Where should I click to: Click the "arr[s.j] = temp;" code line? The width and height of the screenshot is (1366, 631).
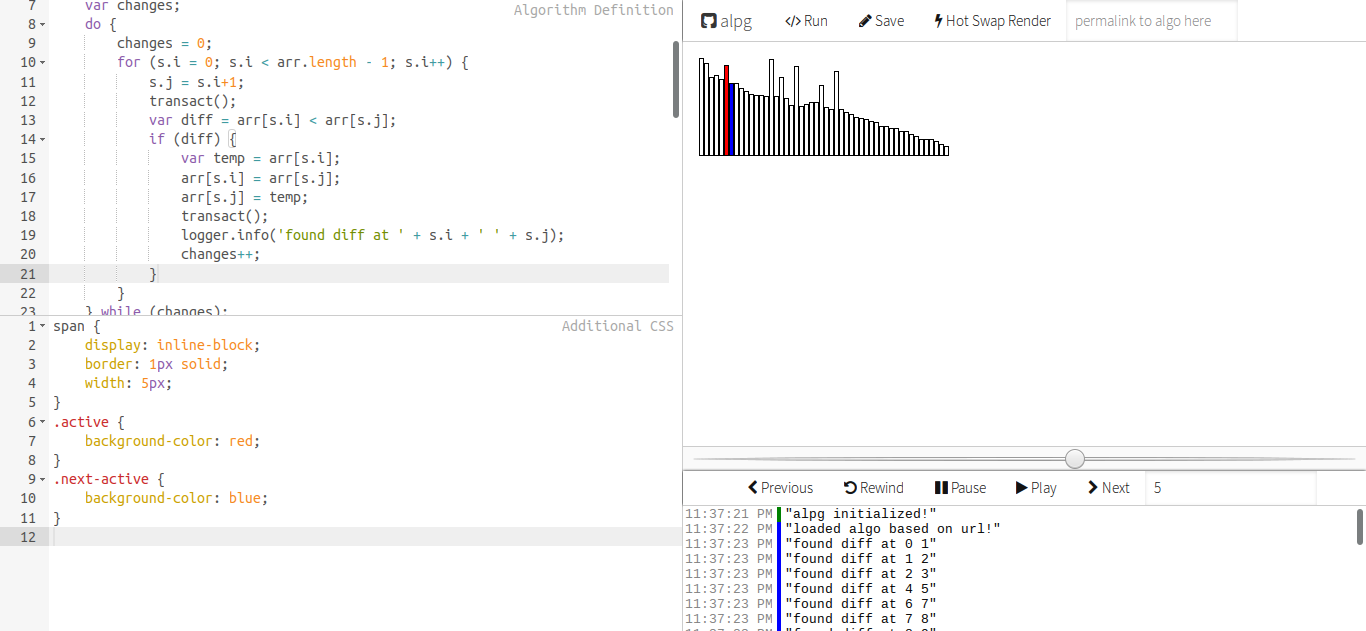click(x=245, y=197)
